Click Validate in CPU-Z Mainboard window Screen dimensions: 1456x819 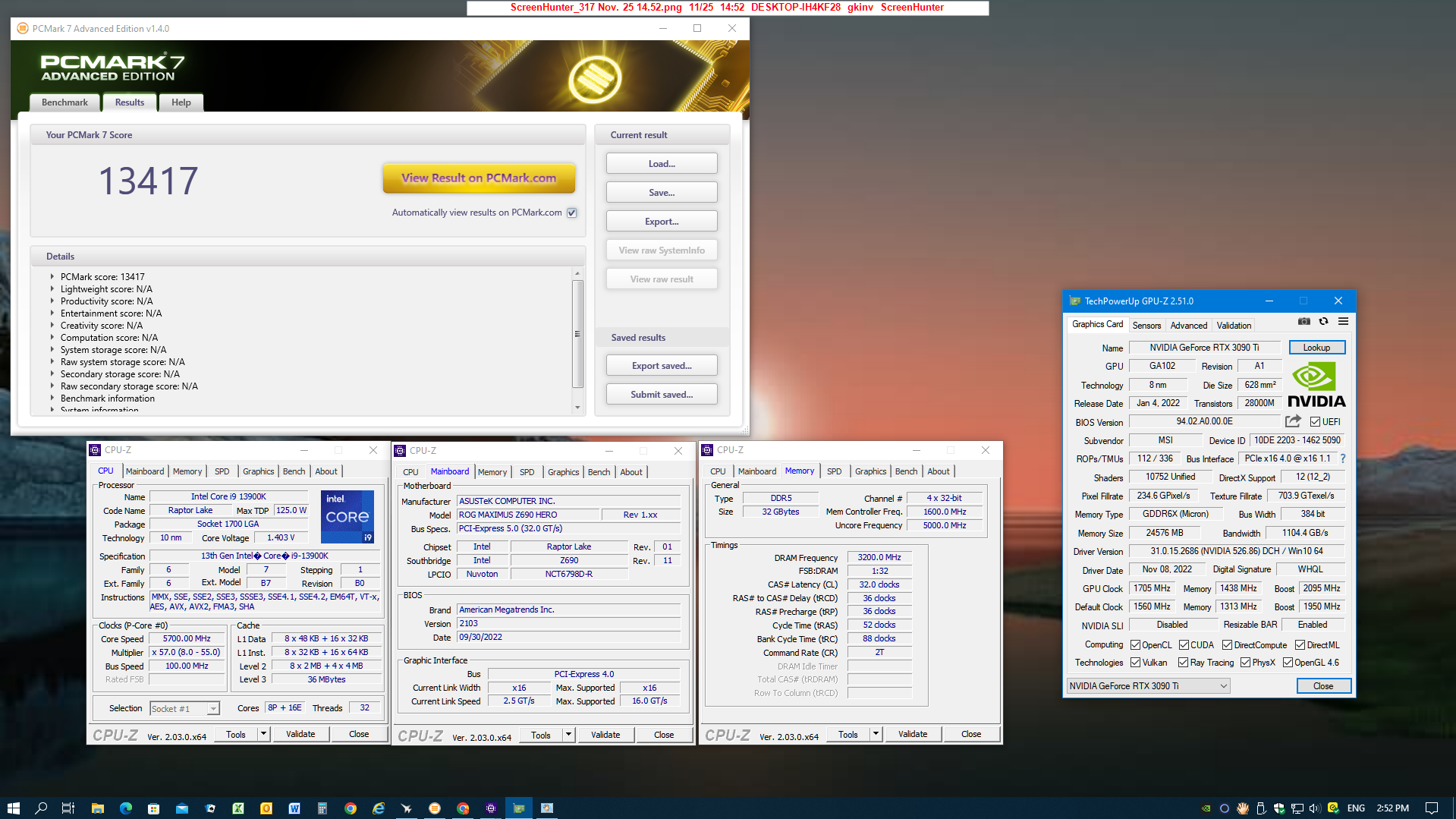point(605,735)
